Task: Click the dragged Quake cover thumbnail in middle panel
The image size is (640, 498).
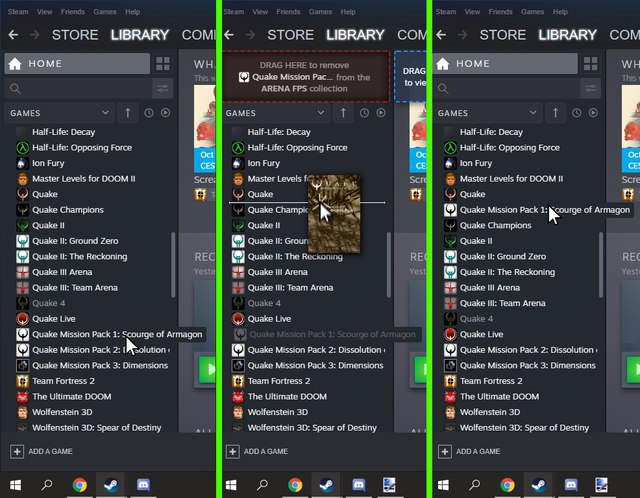Action: [x=334, y=213]
